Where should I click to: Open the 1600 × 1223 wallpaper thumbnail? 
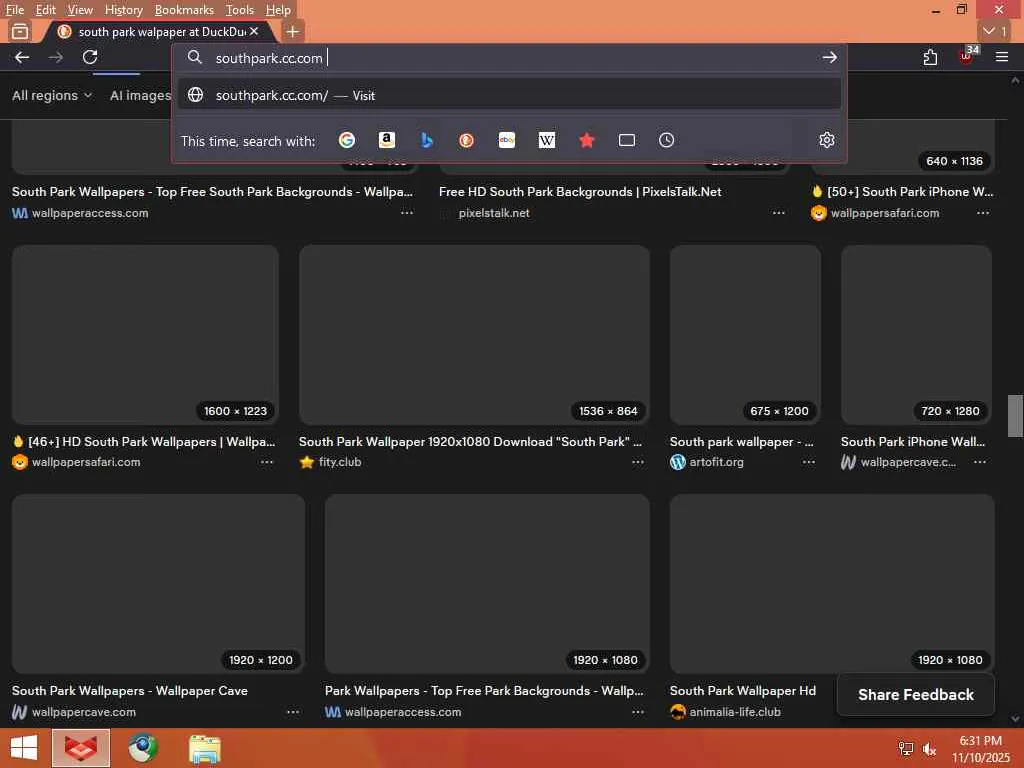pyautogui.click(x=145, y=335)
